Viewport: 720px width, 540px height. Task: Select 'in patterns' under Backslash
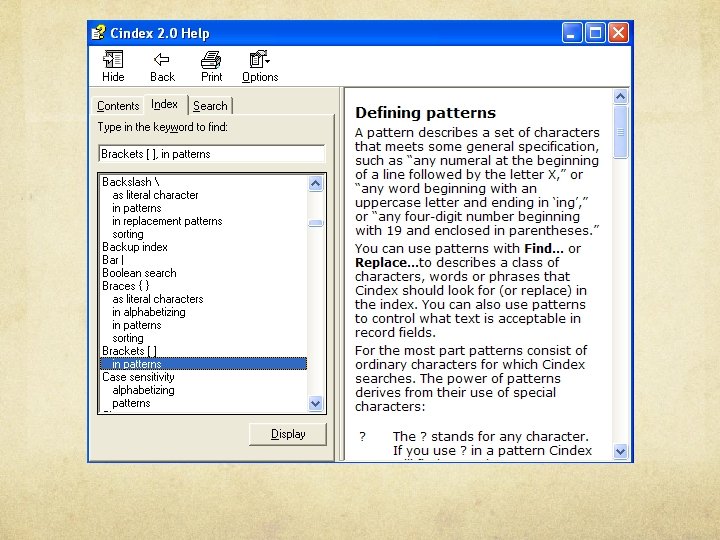tap(137, 208)
